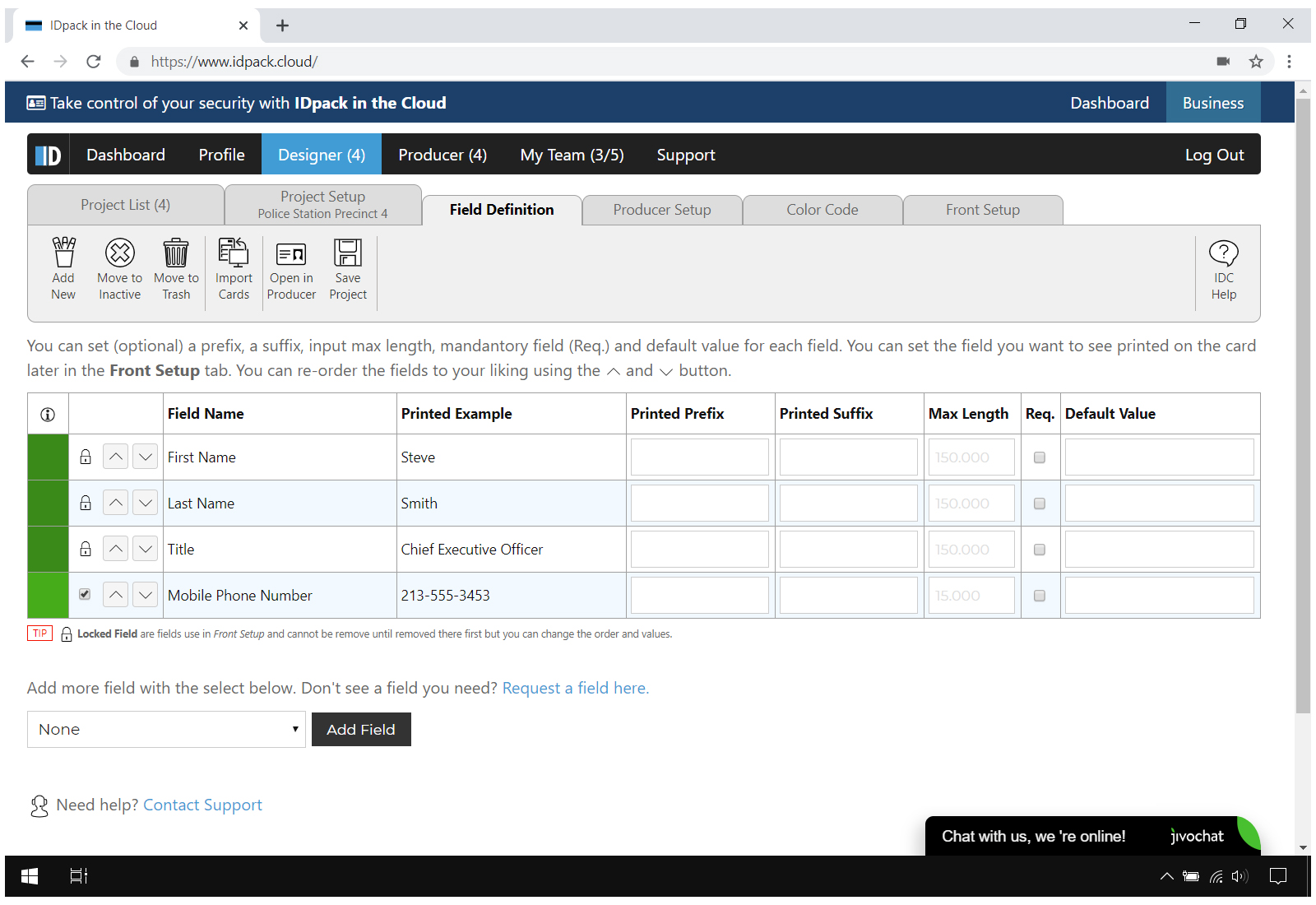Click Open in Producer icon

click(x=291, y=268)
